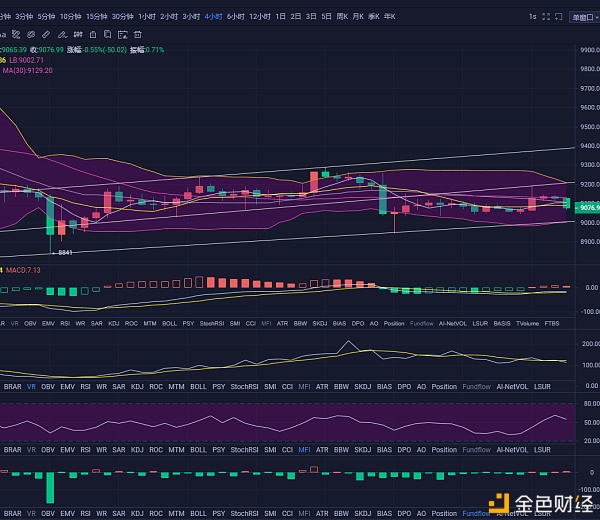
Task: Click highlighted MFI tab below the MFI panel
Action: (x=304, y=450)
